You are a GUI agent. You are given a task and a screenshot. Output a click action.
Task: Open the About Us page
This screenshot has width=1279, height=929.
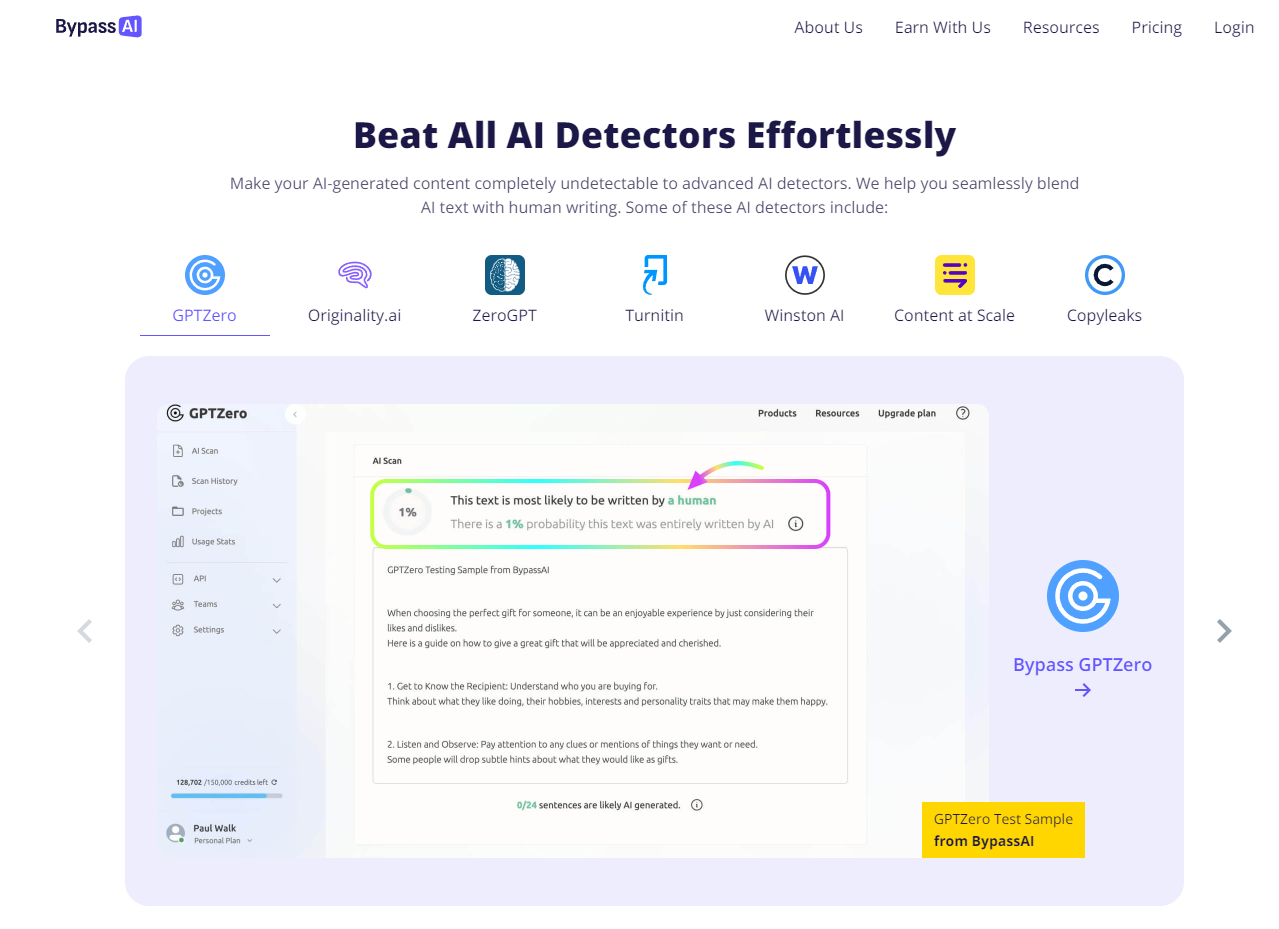[828, 27]
